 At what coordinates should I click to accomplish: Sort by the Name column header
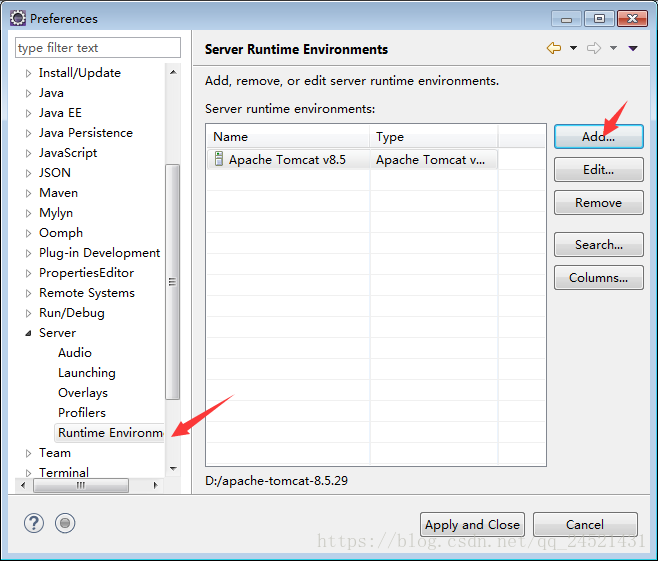(288, 137)
